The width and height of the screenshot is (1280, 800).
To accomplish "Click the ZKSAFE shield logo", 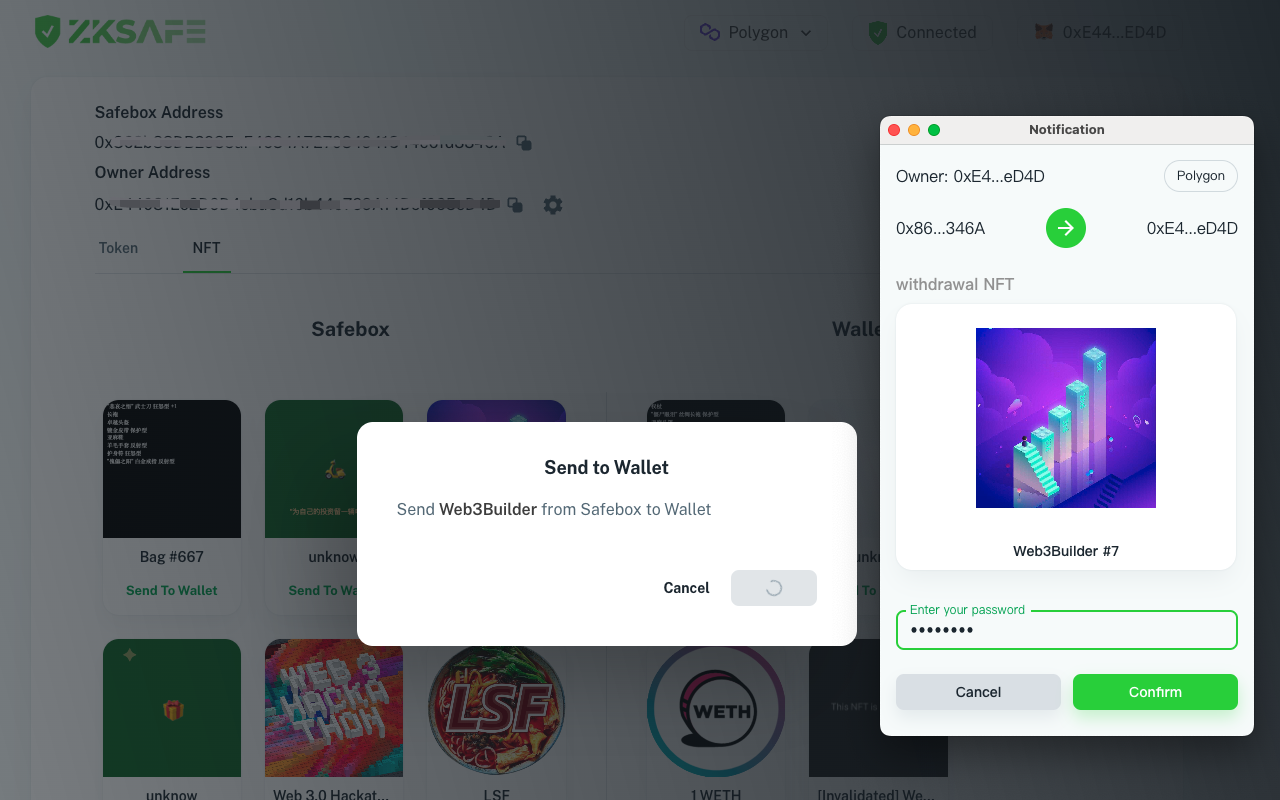I will pyautogui.click(x=47, y=32).
